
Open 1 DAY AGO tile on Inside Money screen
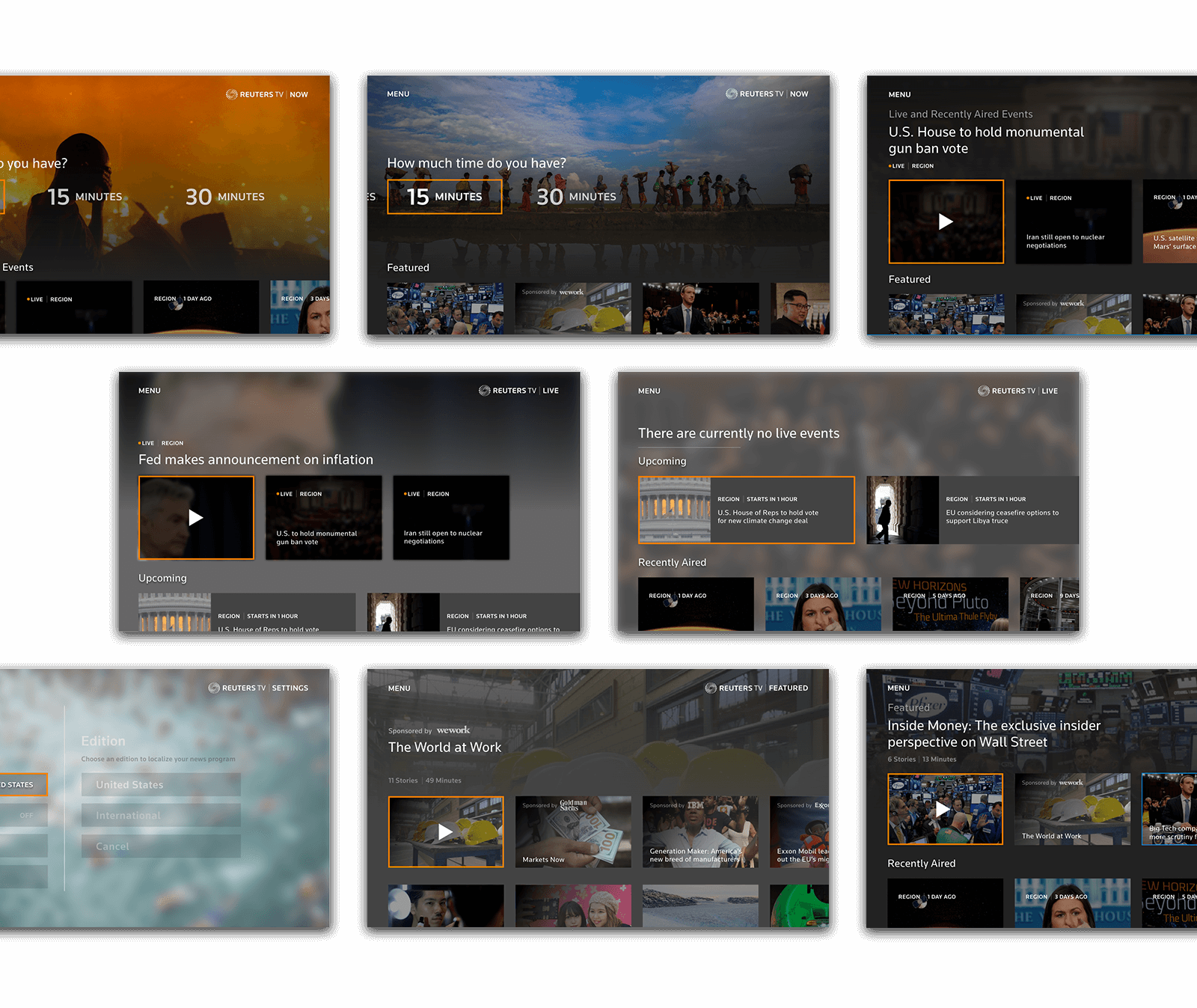[945, 903]
